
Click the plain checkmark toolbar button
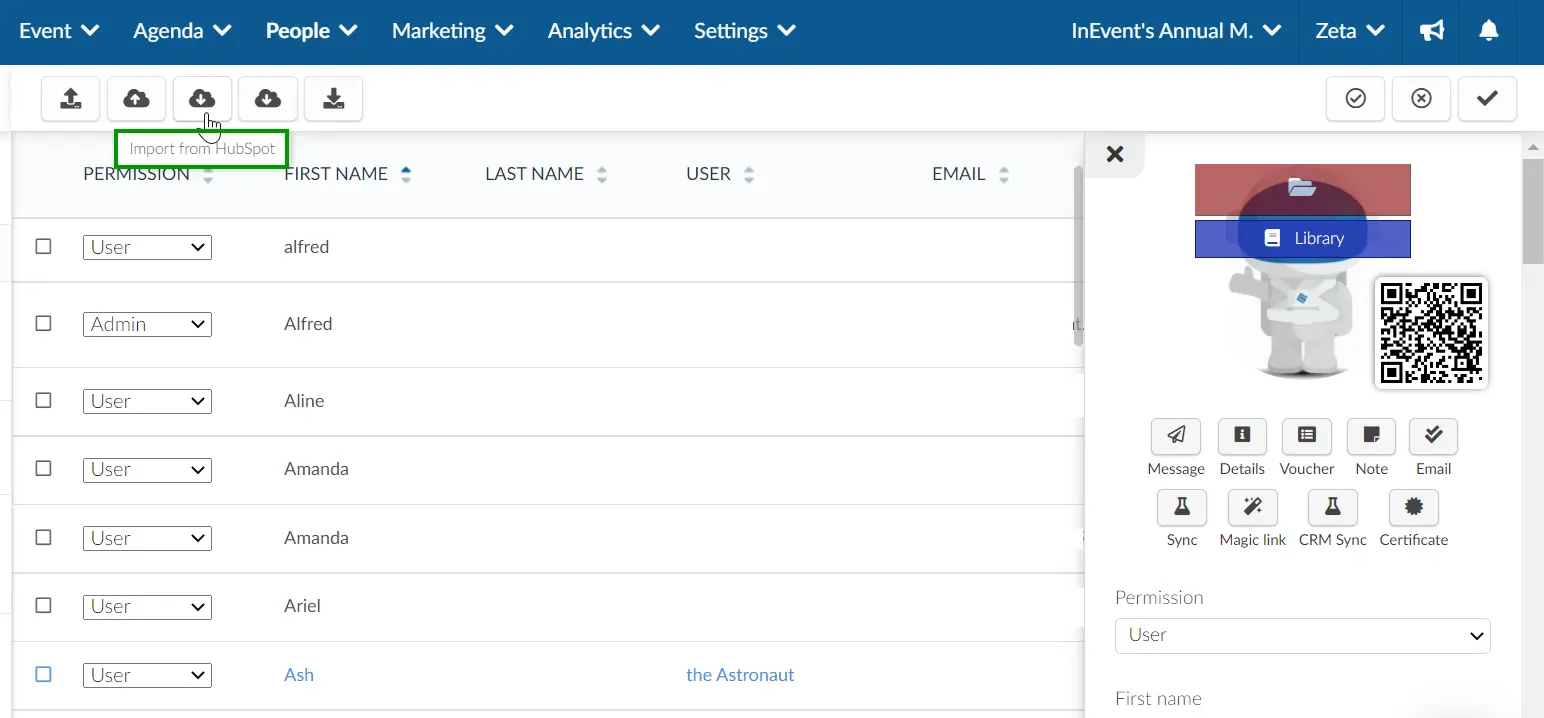point(1487,99)
